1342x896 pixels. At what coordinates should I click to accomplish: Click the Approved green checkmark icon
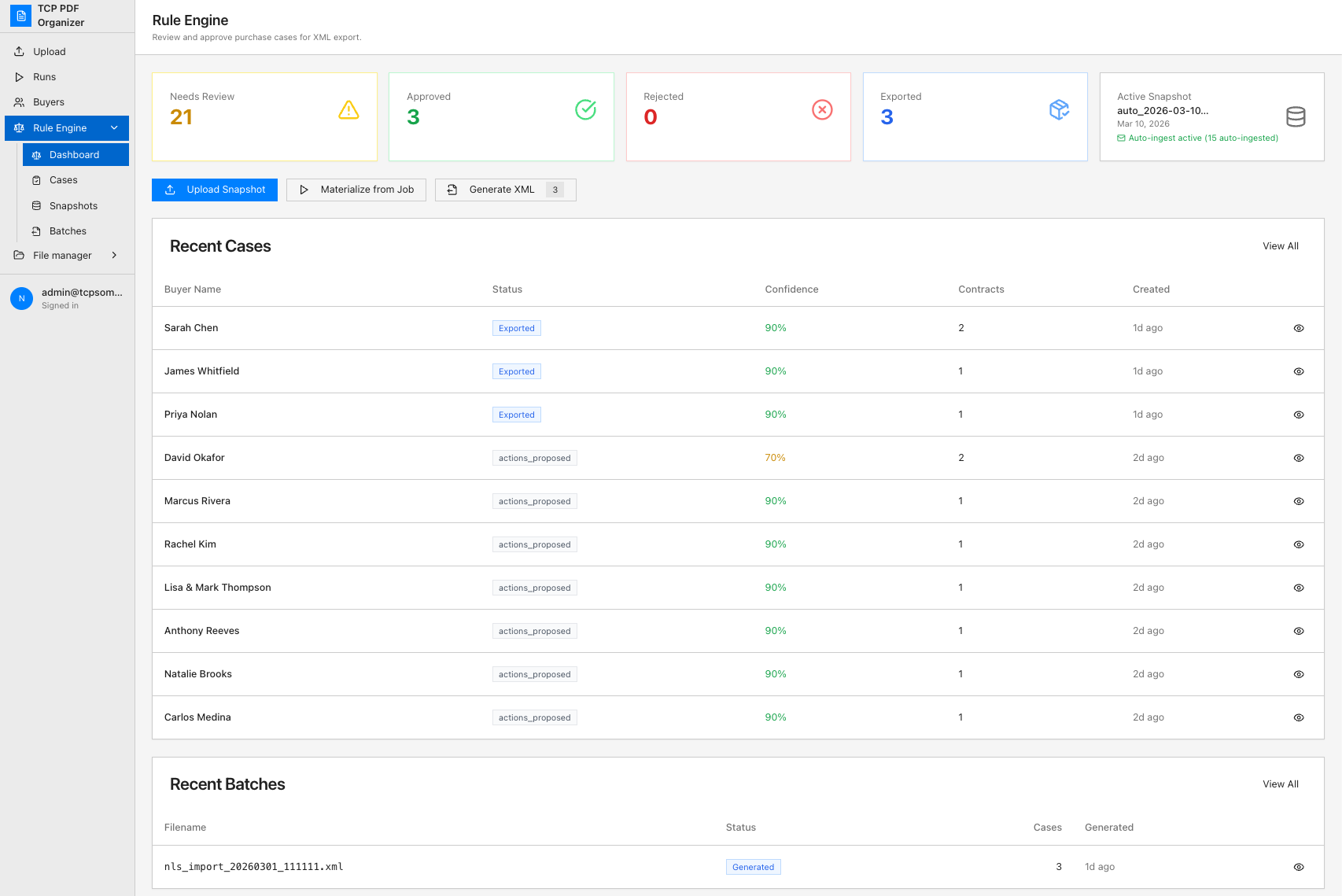coord(585,110)
